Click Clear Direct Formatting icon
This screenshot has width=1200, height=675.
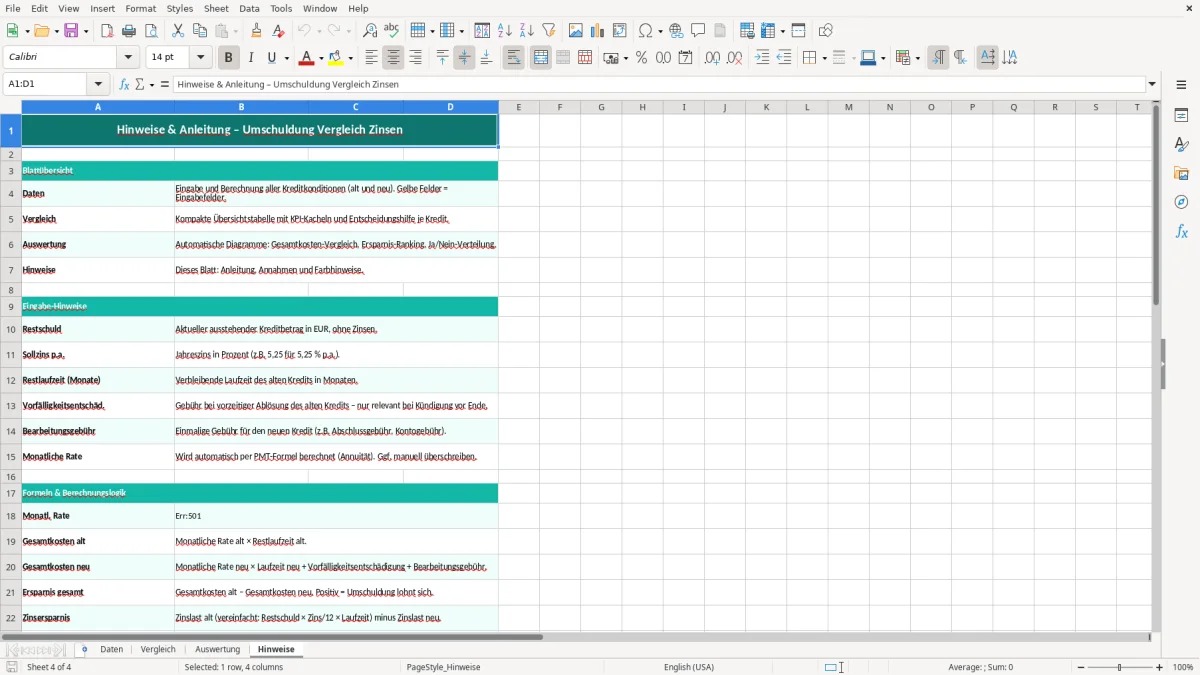pos(279,31)
